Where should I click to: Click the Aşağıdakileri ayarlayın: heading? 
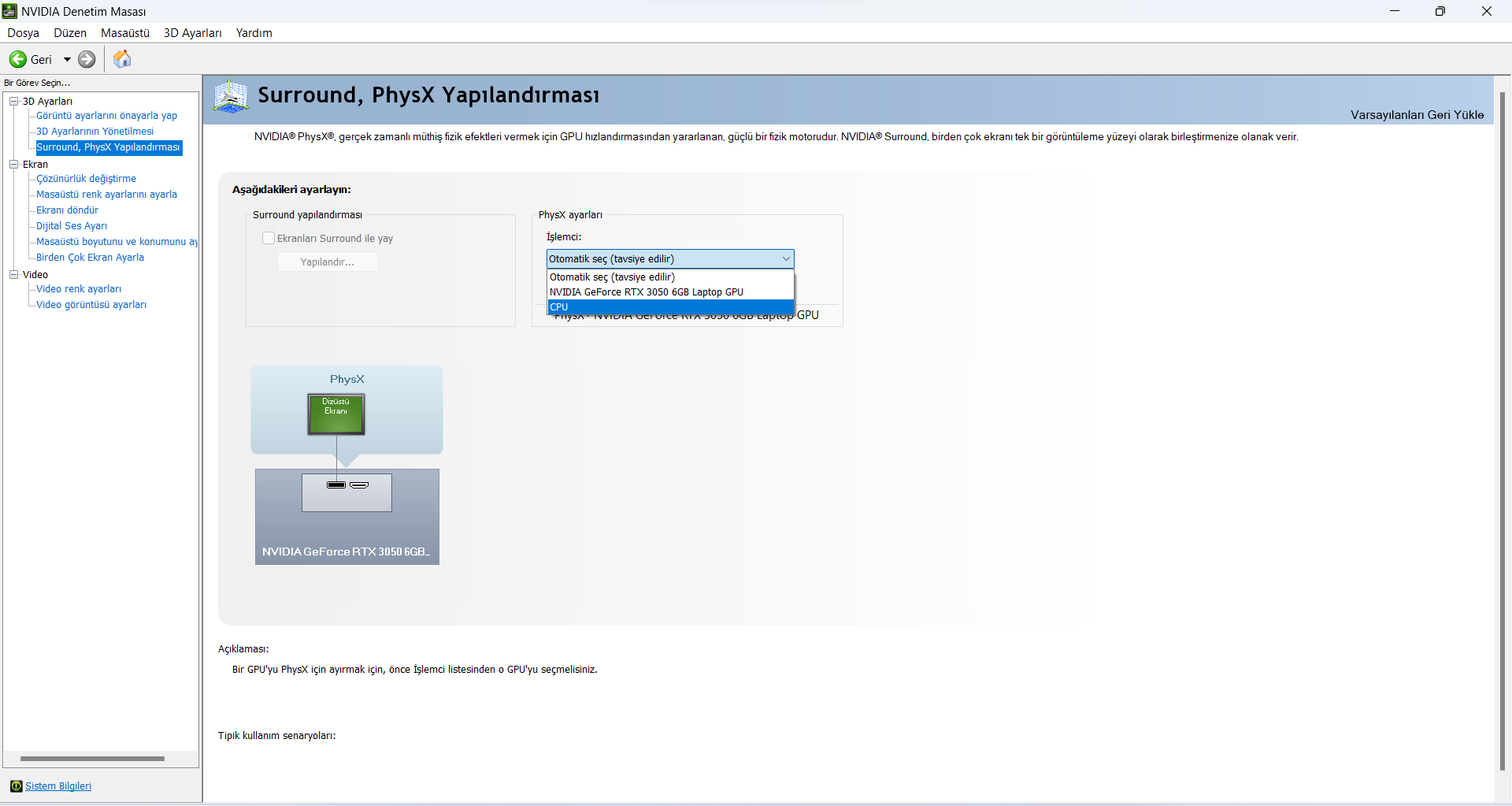pos(291,190)
